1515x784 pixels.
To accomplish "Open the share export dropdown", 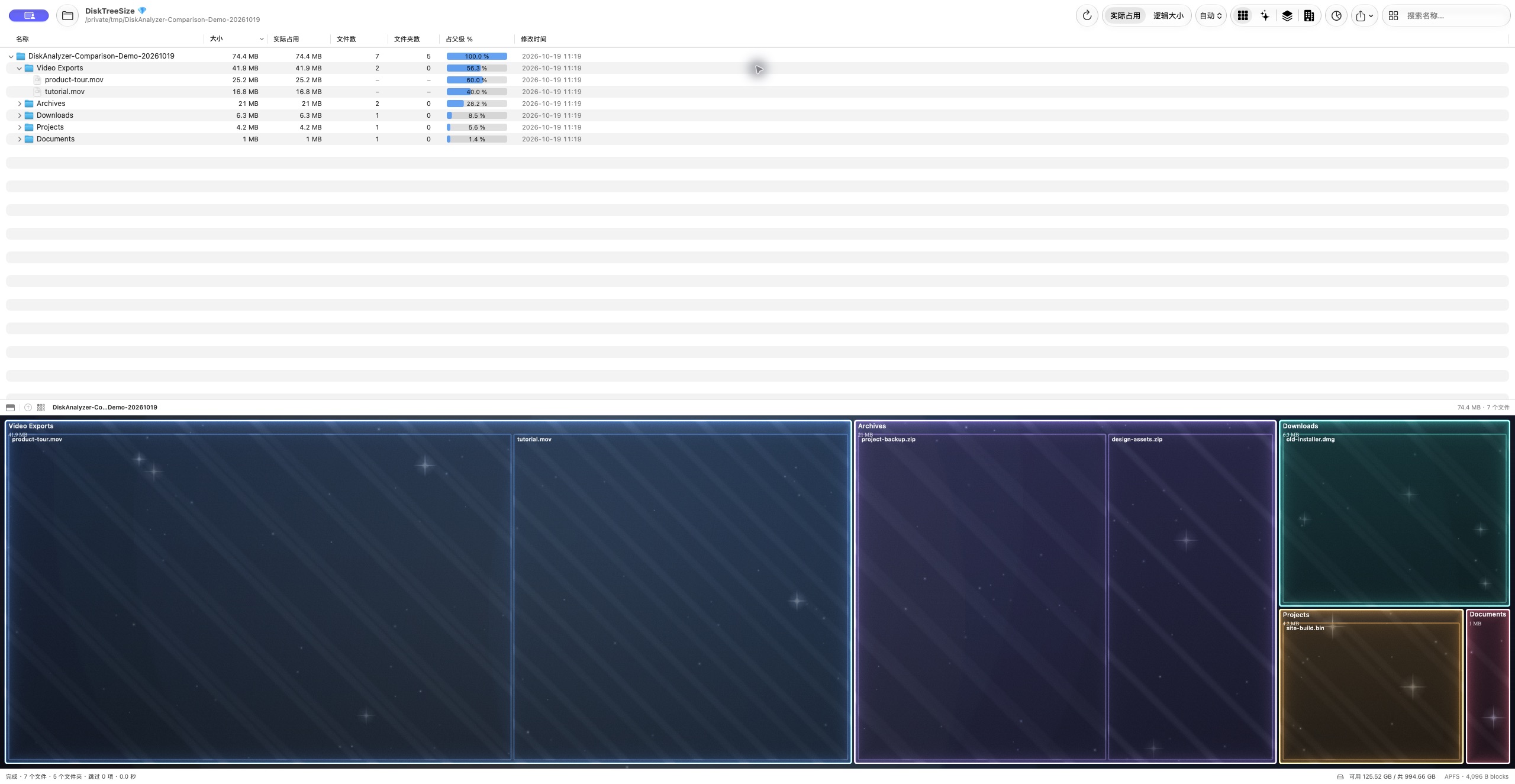I will click(1364, 15).
